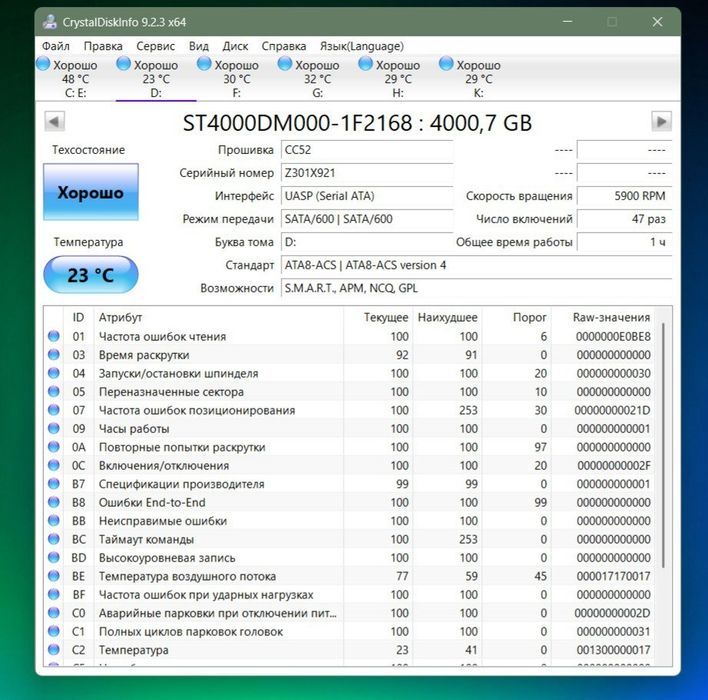Select the K: disk tab
This screenshot has height=700, width=708.
click(x=479, y=78)
